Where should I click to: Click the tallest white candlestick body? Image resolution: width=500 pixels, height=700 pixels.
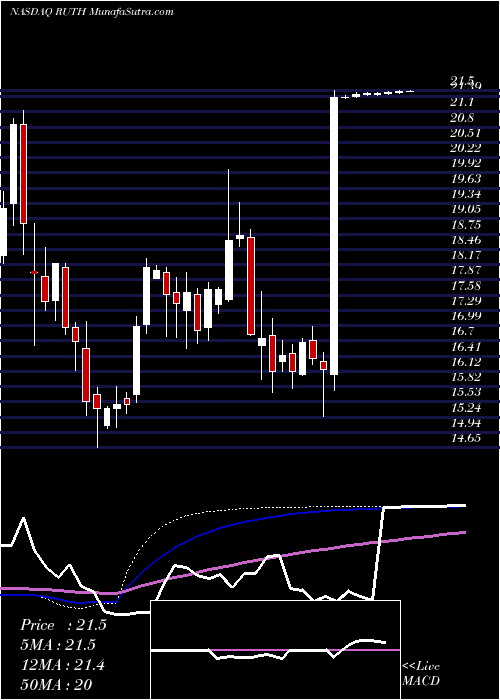click(x=334, y=236)
